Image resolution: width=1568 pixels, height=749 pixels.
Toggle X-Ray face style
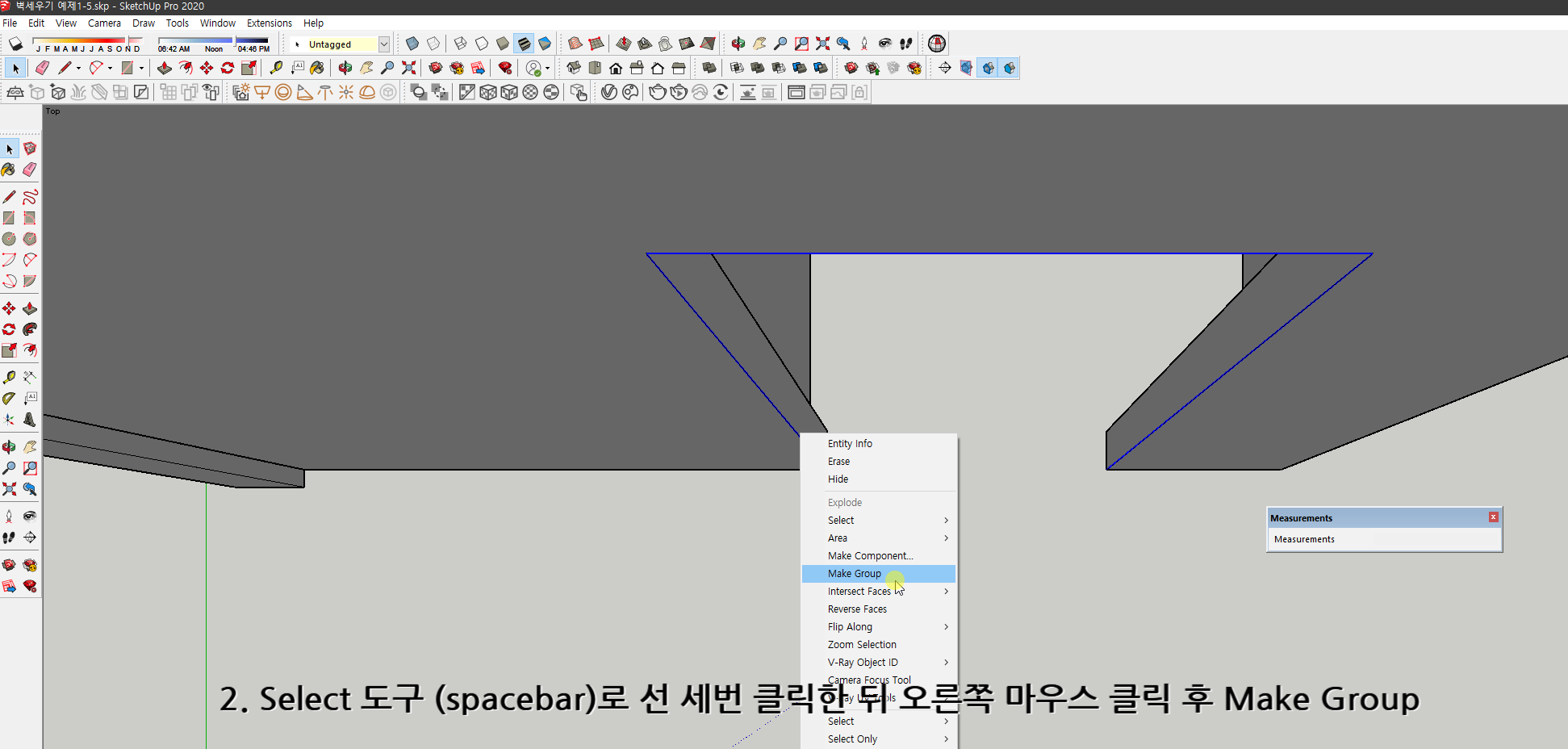412,44
